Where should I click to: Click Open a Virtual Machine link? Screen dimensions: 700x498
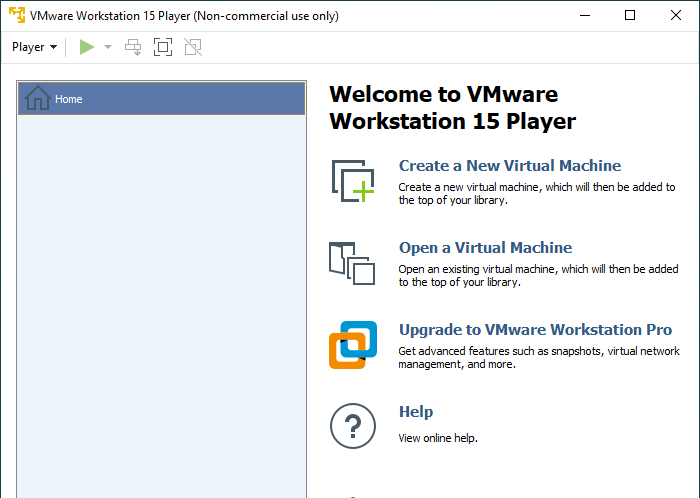tap(485, 248)
